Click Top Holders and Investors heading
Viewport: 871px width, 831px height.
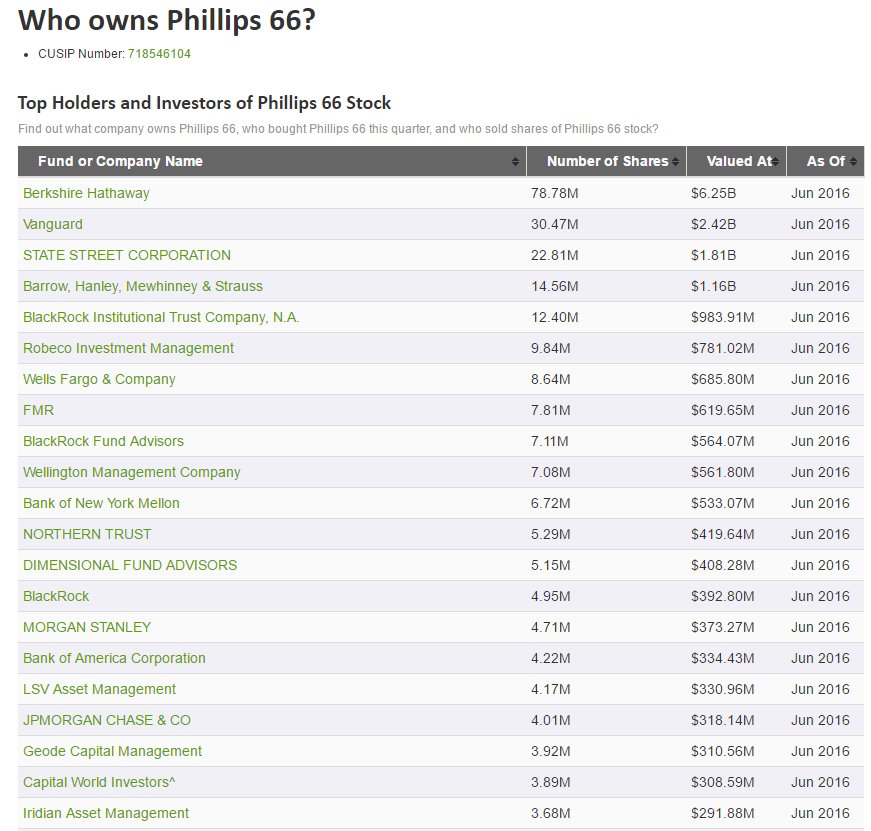(x=204, y=103)
